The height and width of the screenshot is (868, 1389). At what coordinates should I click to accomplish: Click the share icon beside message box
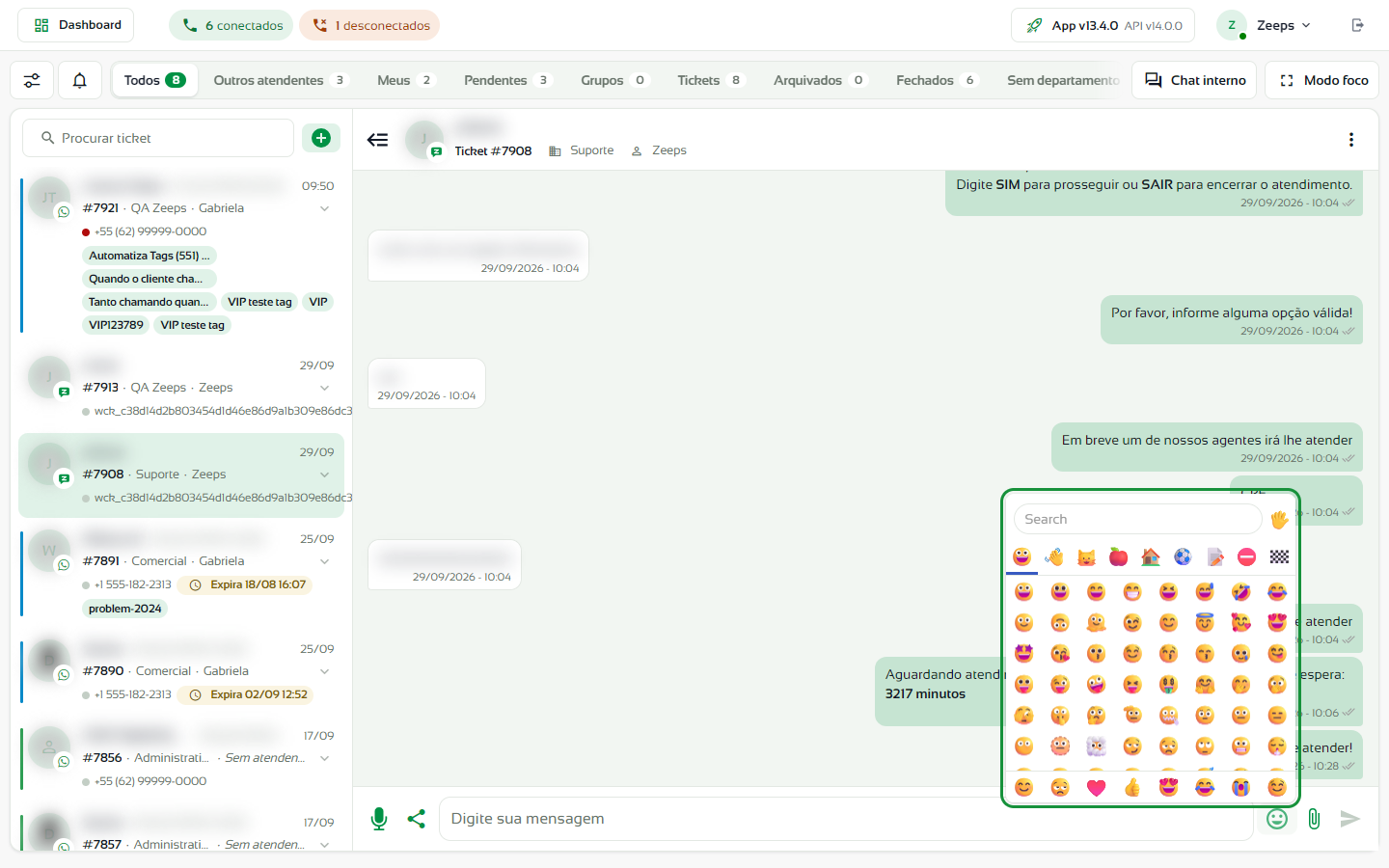417,819
